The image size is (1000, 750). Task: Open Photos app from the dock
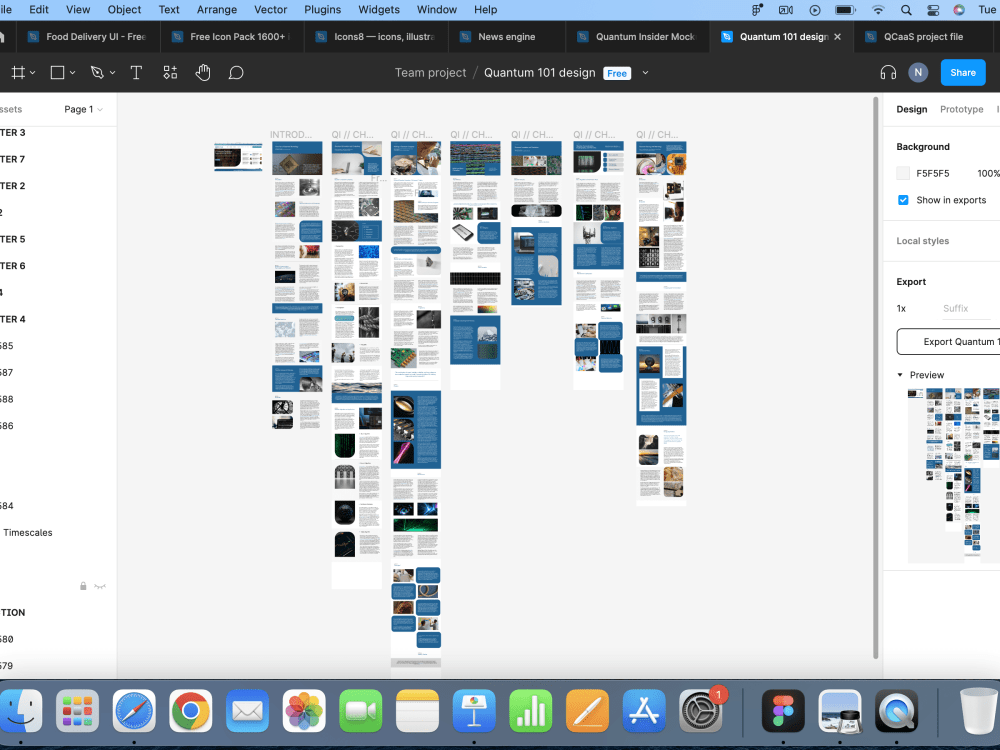(x=304, y=710)
